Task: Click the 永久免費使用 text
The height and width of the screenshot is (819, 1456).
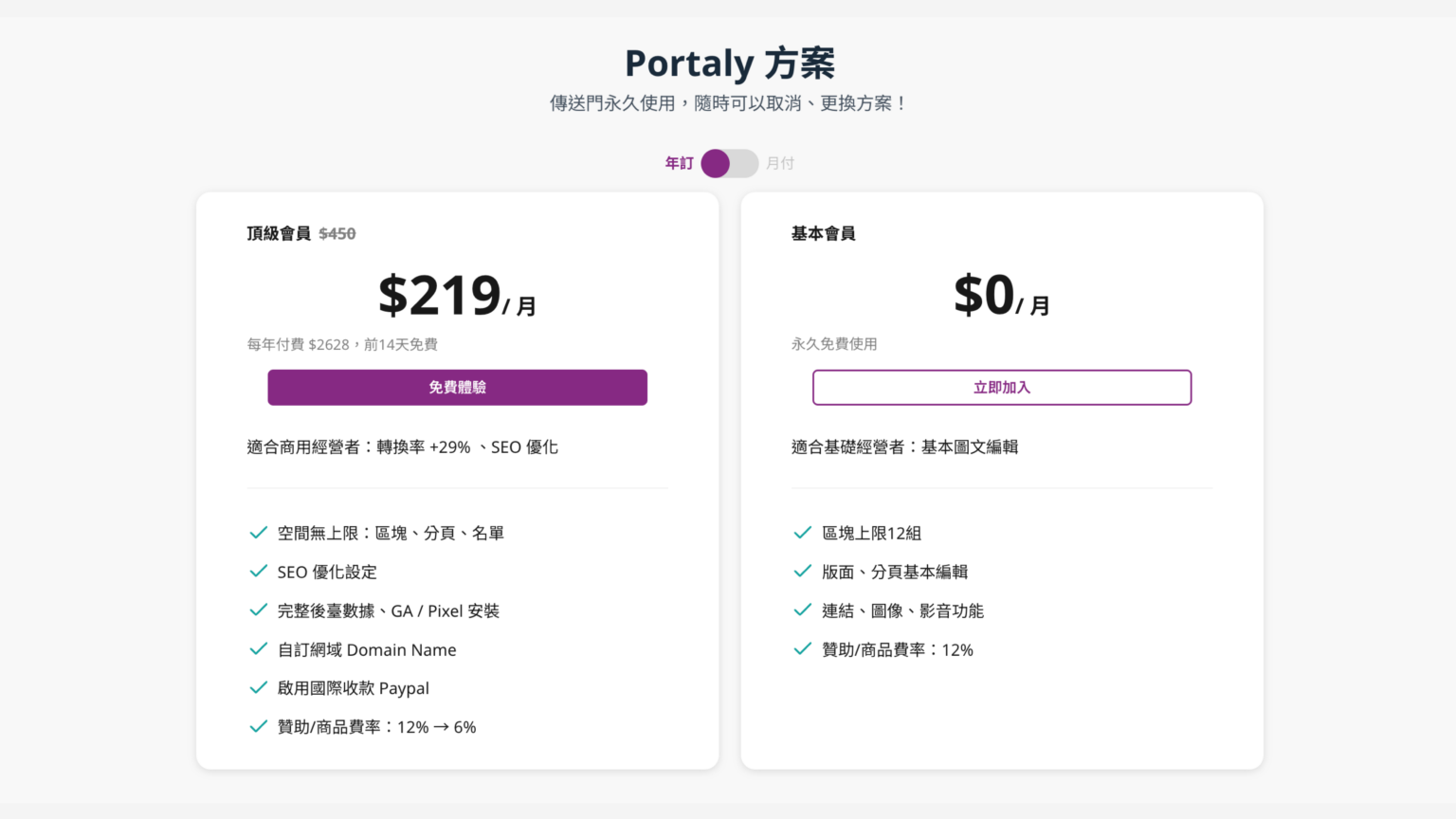Action: coord(834,344)
